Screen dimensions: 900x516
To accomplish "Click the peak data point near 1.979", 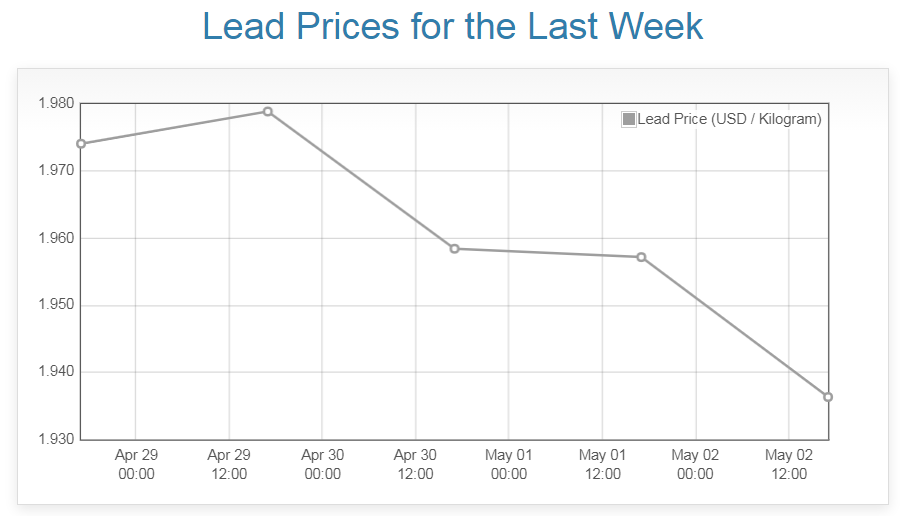I will click(268, 111).
